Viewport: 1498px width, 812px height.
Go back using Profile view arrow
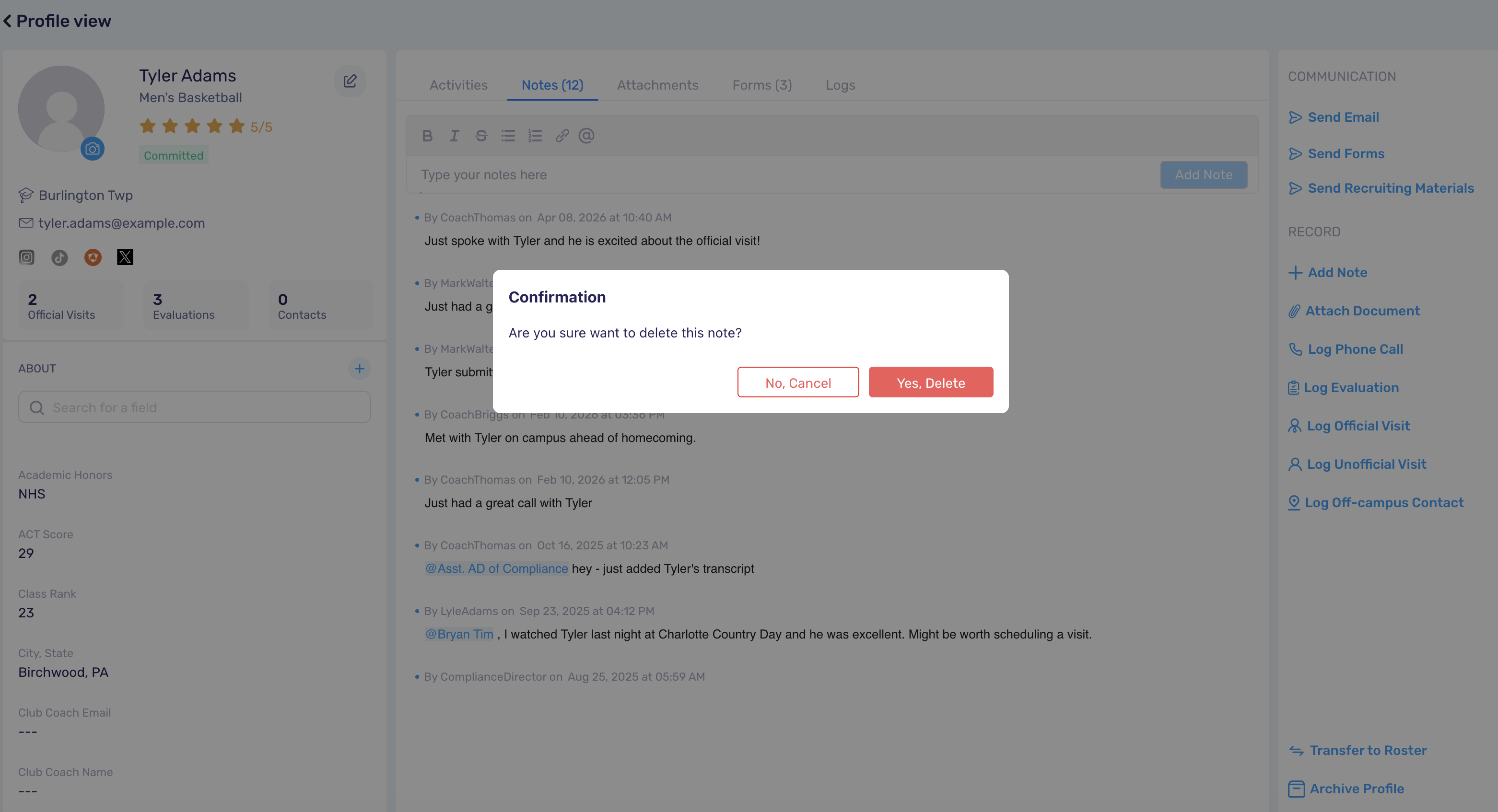coord(7,21)
